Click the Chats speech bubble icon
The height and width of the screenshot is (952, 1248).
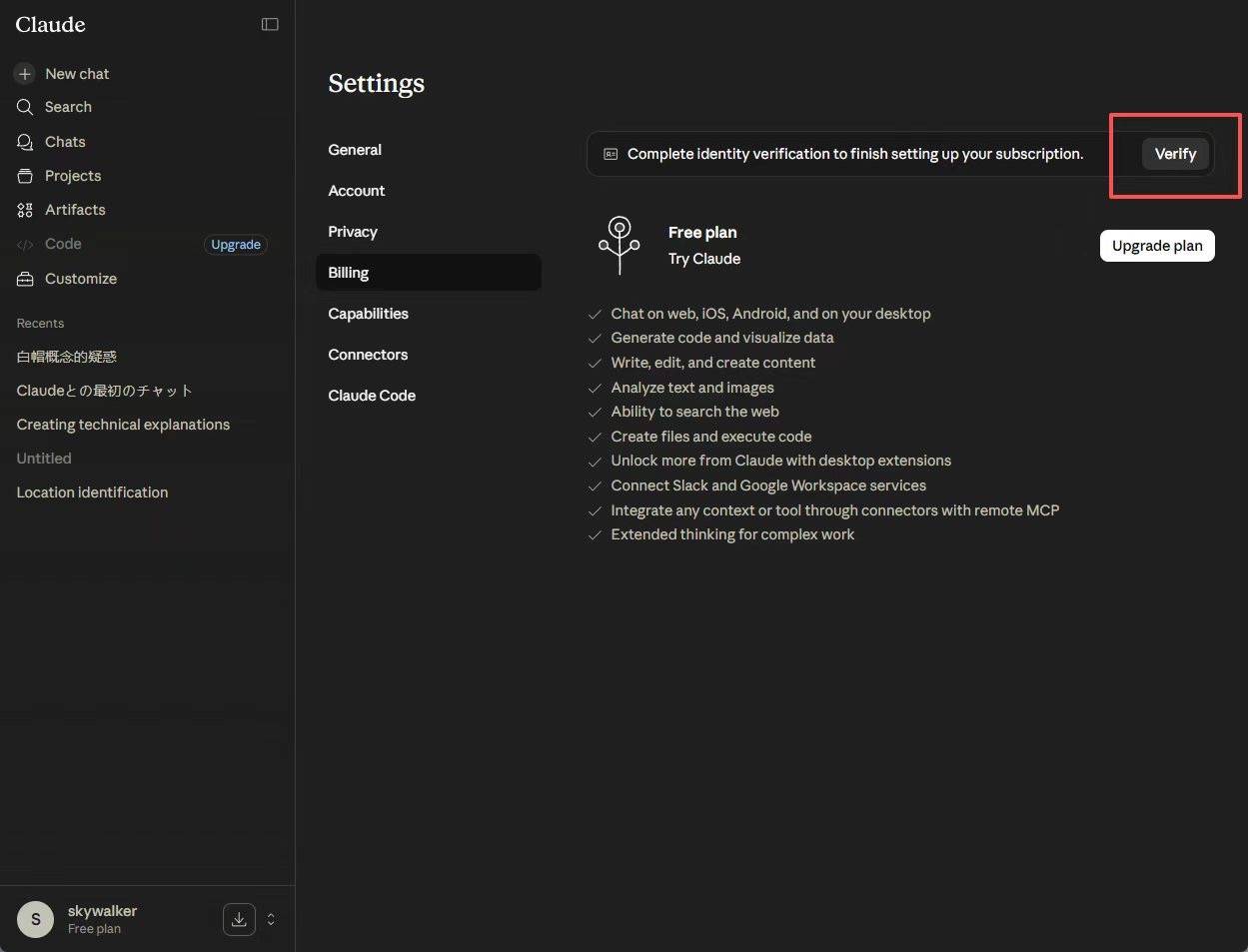pos(25,142)
